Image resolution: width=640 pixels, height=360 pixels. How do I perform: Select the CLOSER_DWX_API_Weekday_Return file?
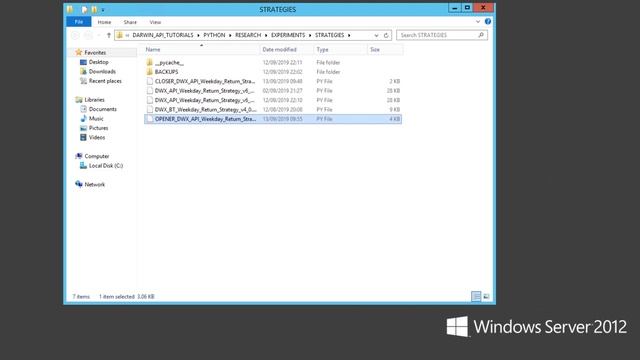(273, 81)
